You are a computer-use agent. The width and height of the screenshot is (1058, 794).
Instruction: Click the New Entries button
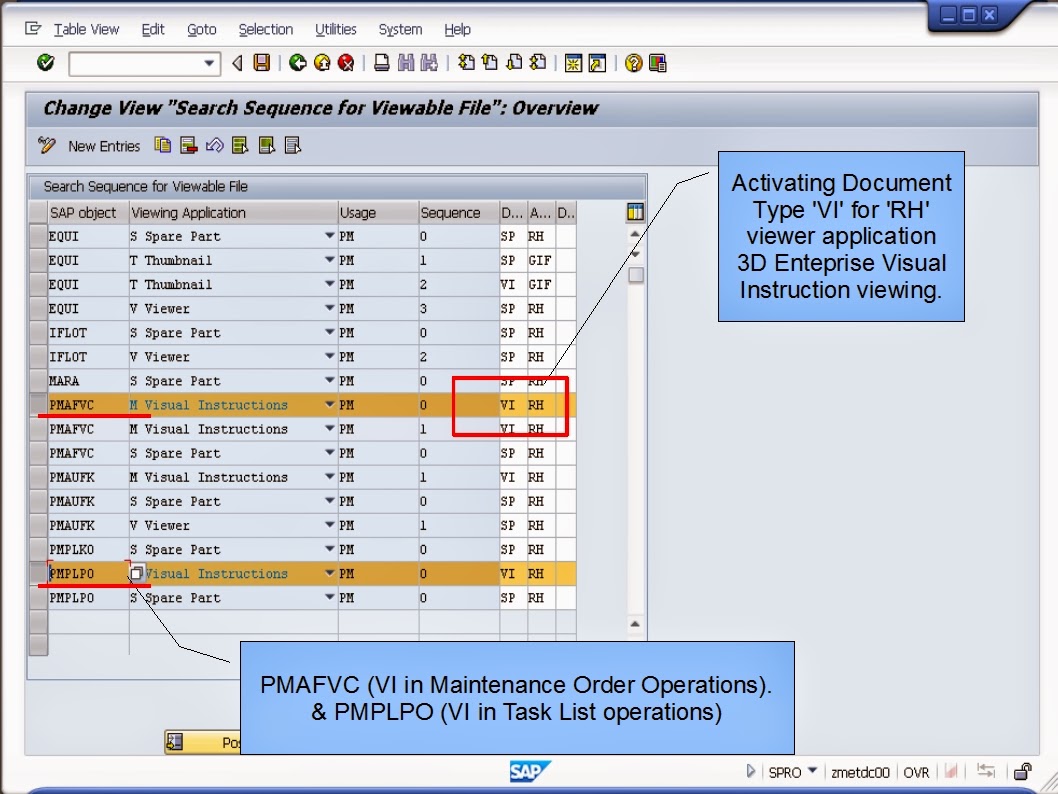coord(104,145)
